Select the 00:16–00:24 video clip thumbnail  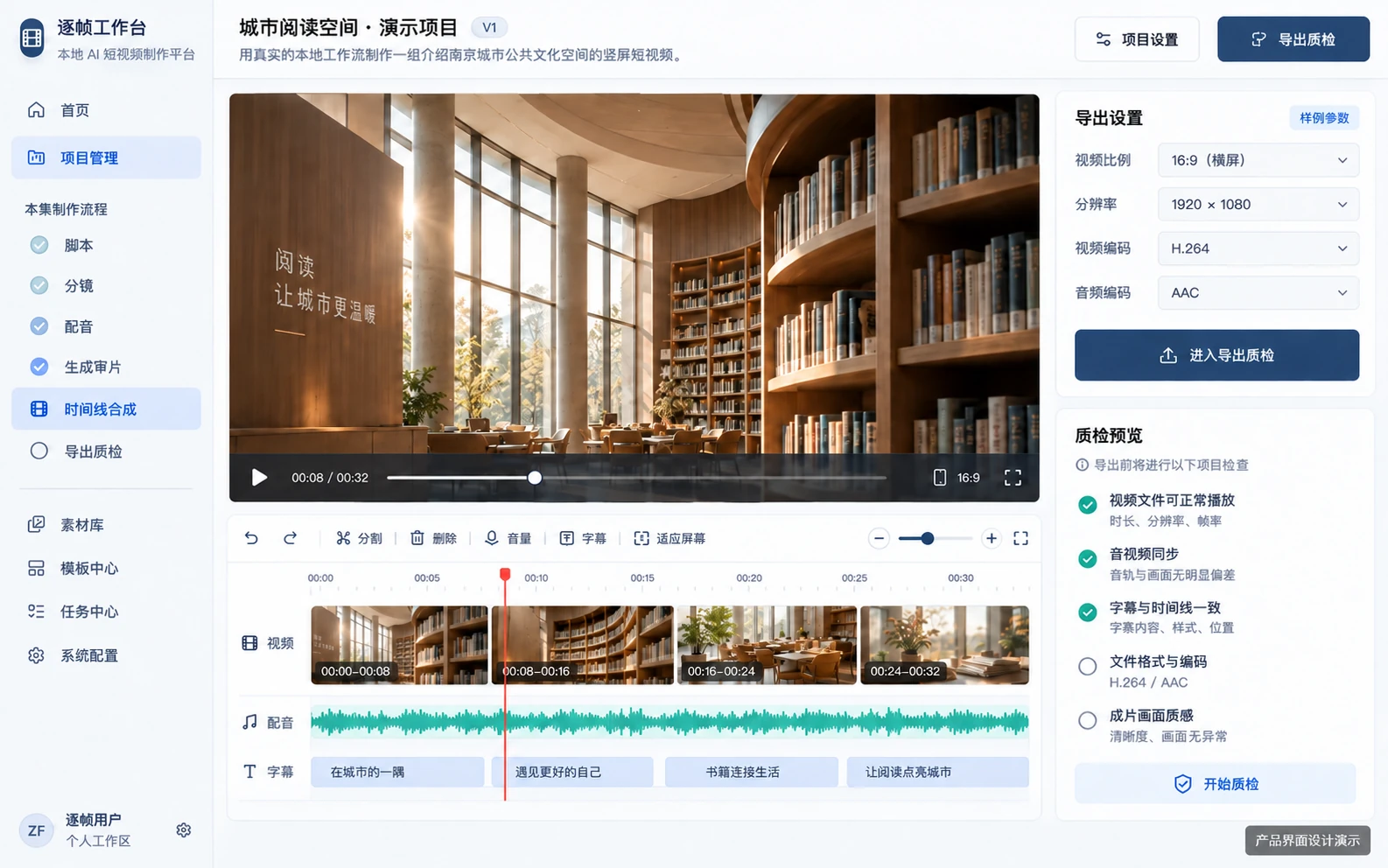click(x=767, y=645)
